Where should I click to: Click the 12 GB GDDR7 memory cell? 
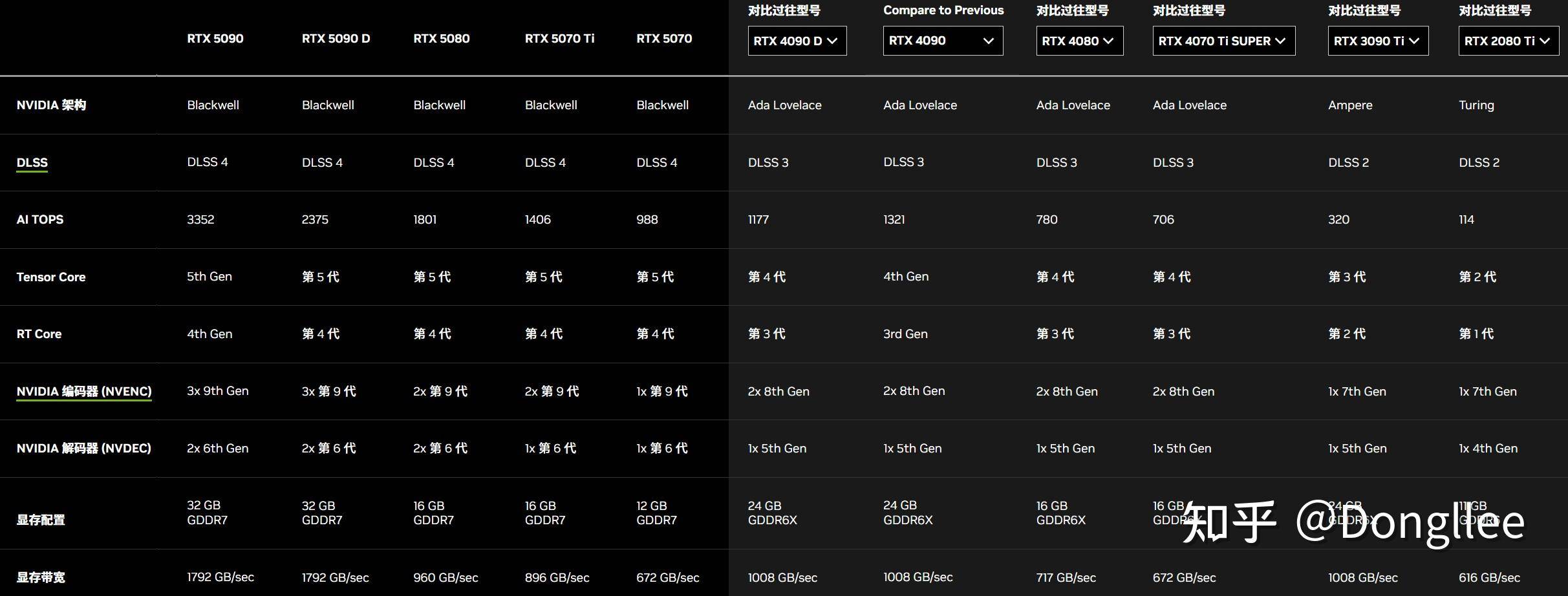coord(656,513)
